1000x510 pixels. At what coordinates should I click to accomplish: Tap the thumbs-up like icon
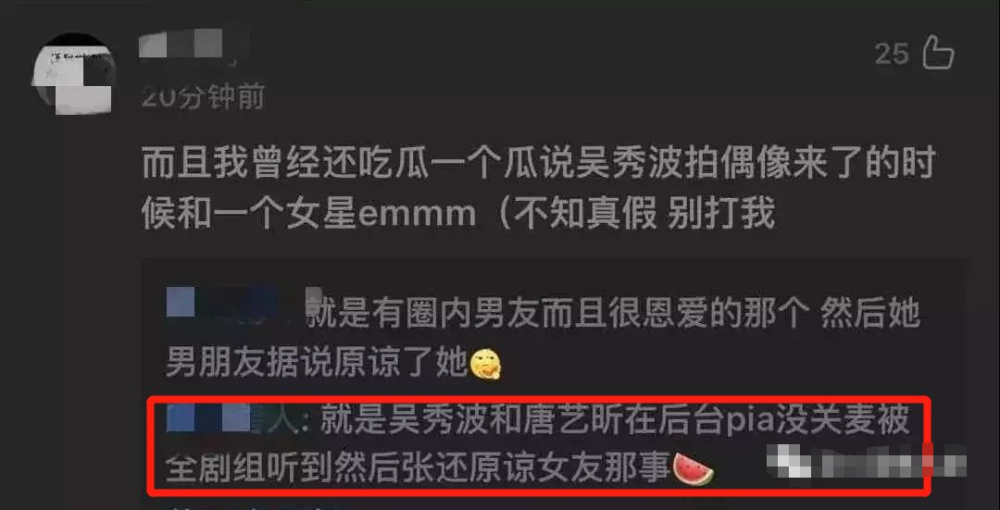pyautogui.click(x=938, y=52)
